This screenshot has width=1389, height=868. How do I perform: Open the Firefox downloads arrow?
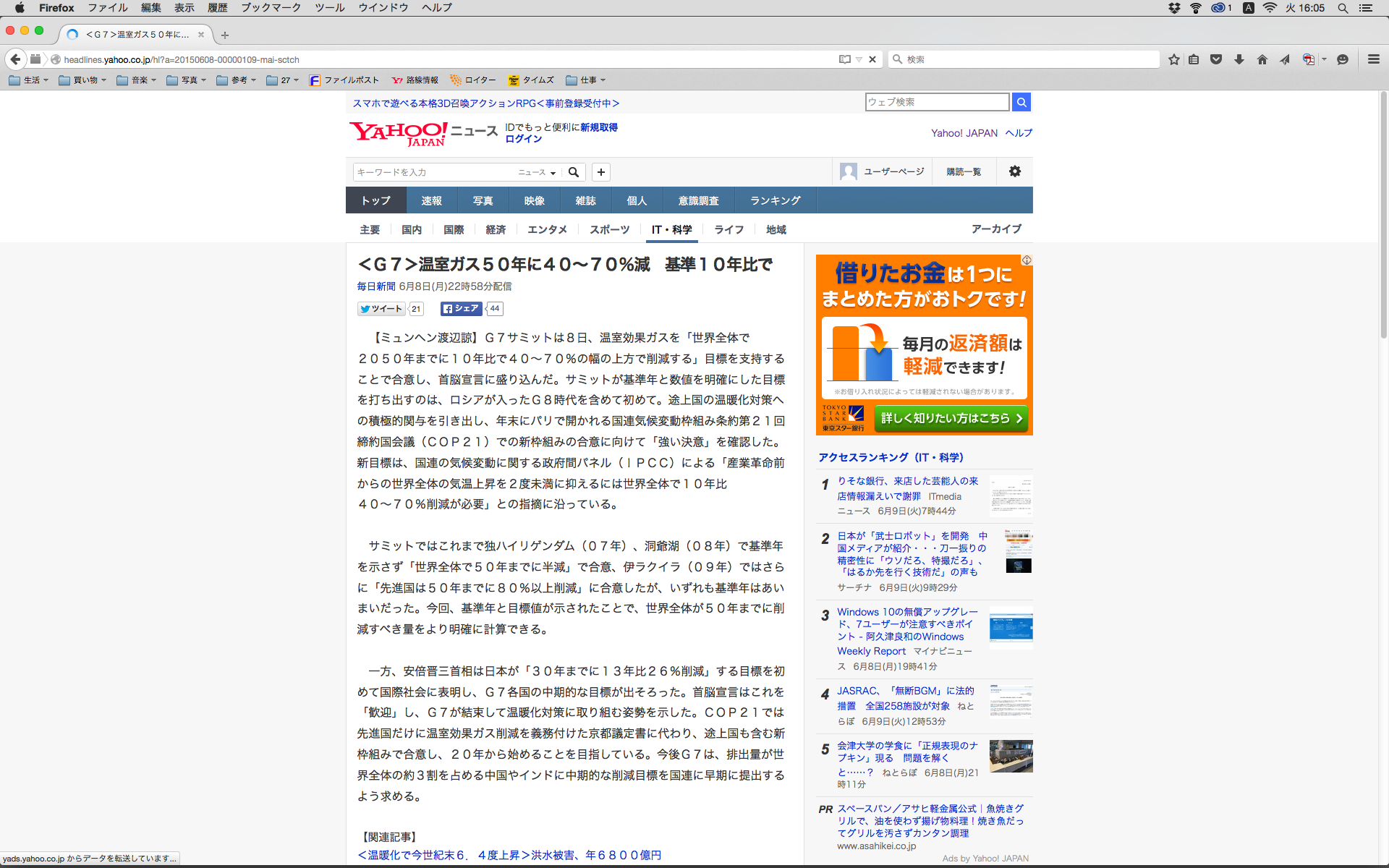(x=1239, y=59)
